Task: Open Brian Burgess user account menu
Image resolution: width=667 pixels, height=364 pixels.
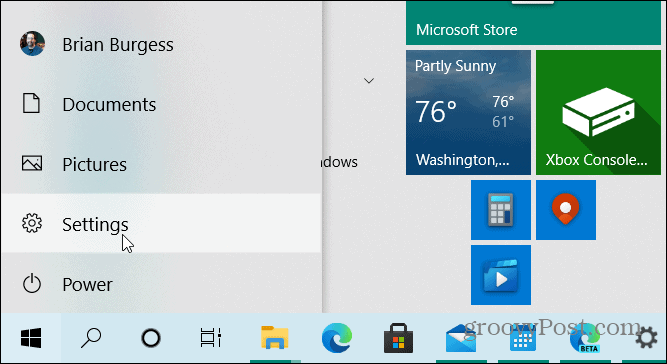Action: point(161,44)
